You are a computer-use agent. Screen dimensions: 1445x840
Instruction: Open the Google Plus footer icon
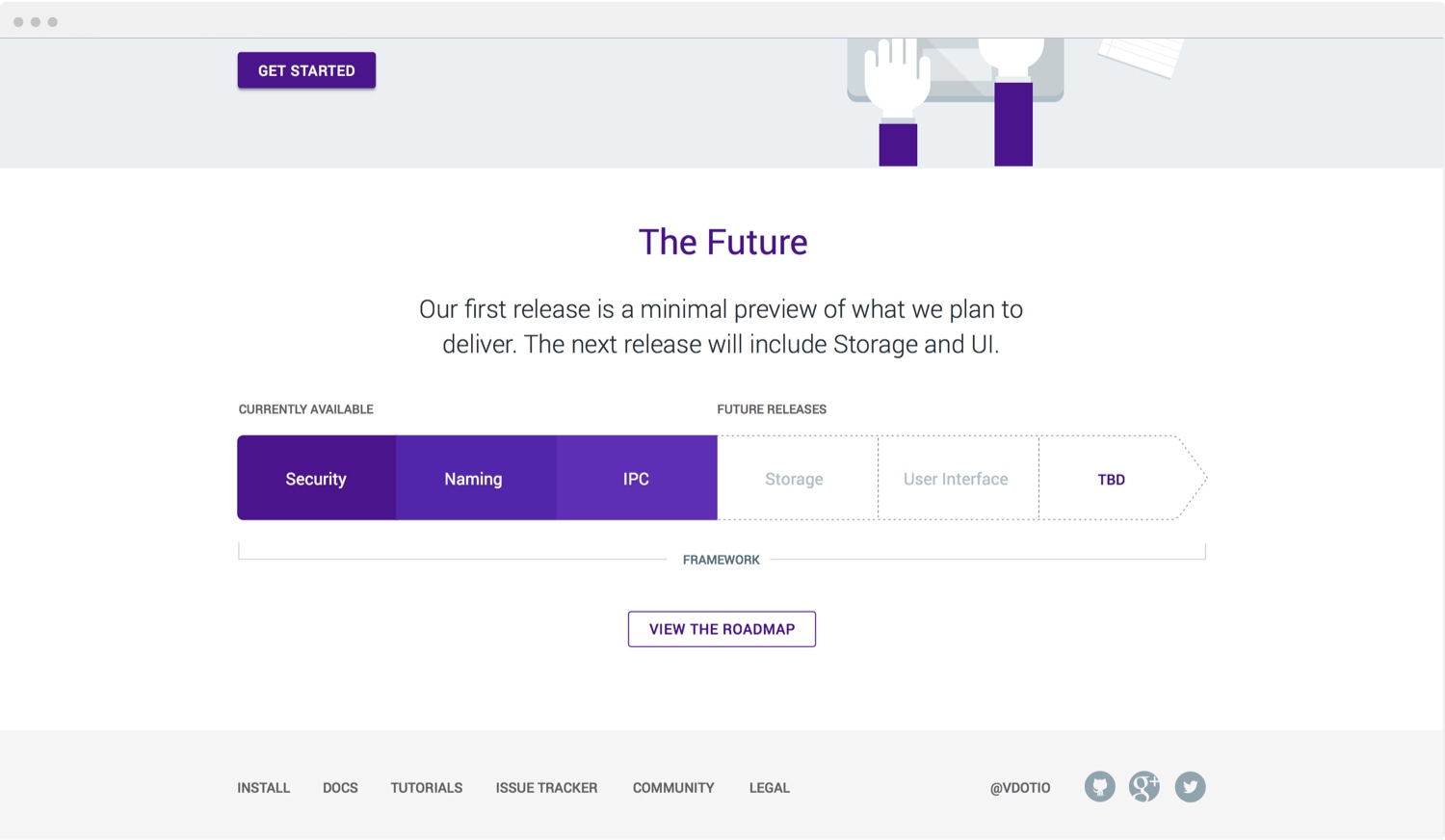tap(1144, 787)
